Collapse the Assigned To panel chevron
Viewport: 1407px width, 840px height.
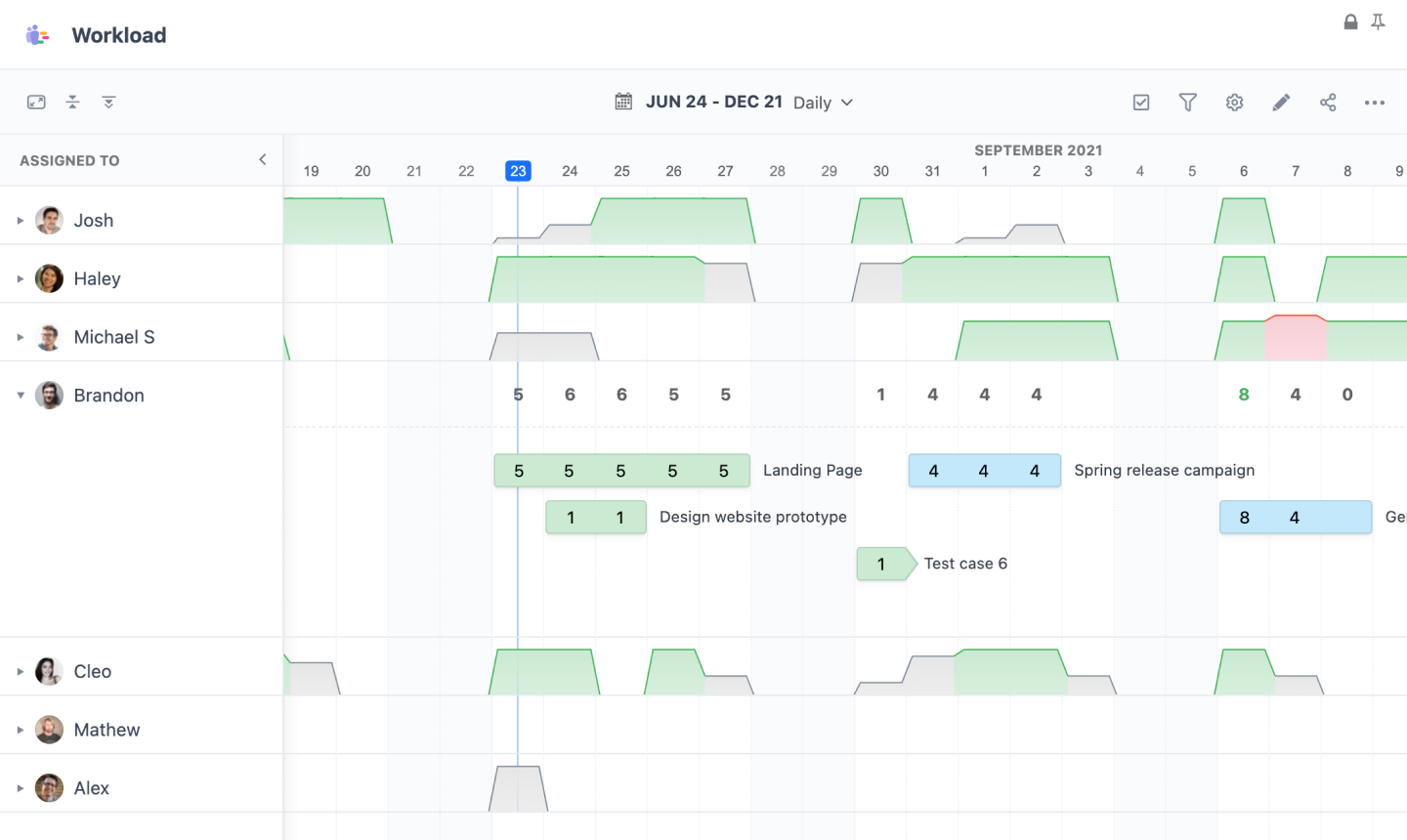click(x=262, y=159)
